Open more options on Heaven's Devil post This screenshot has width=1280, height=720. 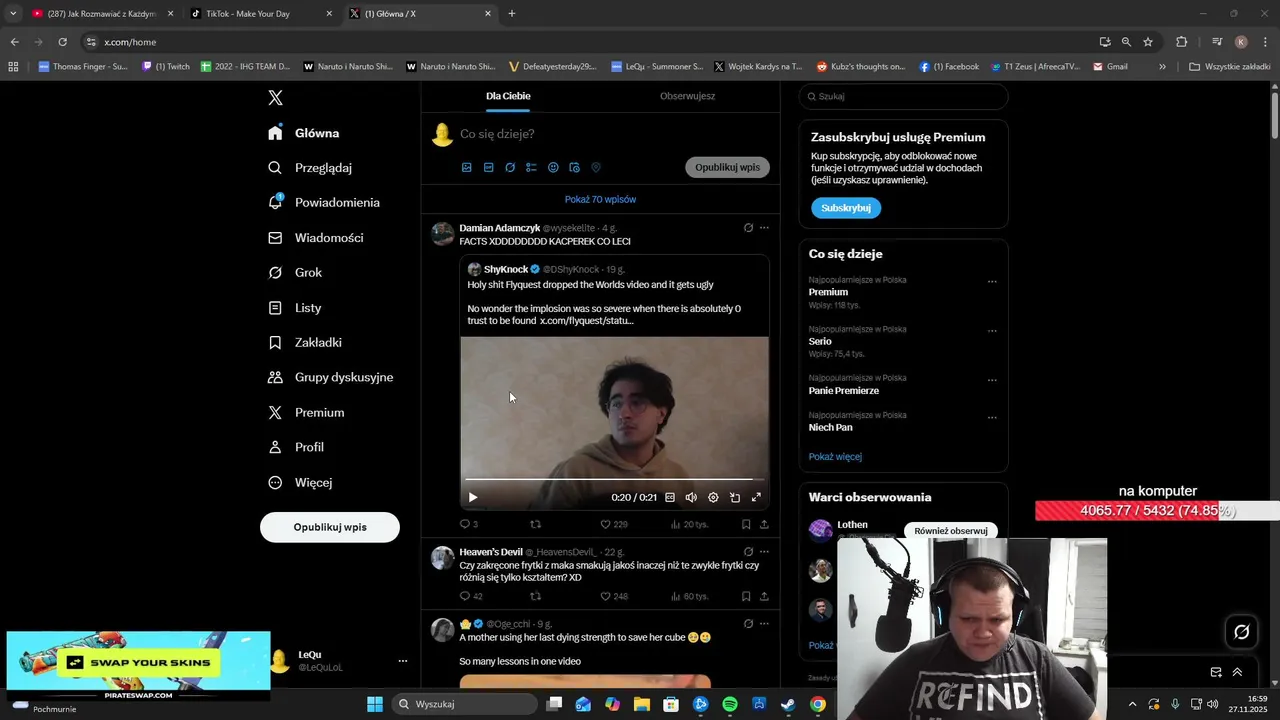click(764, 551)
